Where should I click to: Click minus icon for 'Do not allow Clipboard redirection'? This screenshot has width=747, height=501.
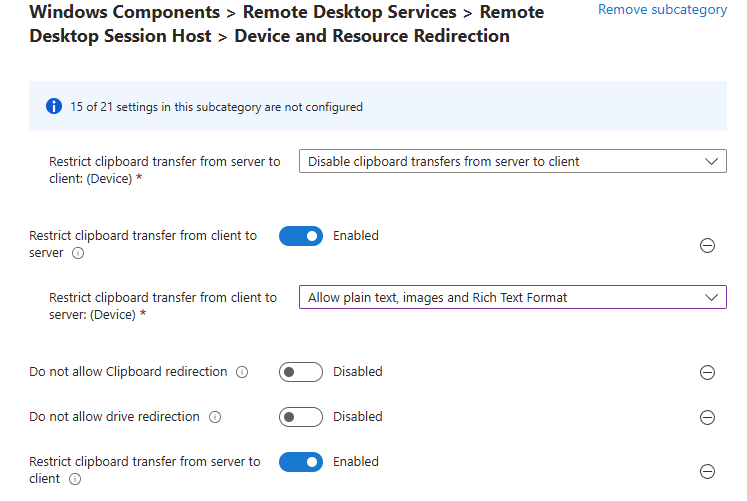click(x=707, y=372)
